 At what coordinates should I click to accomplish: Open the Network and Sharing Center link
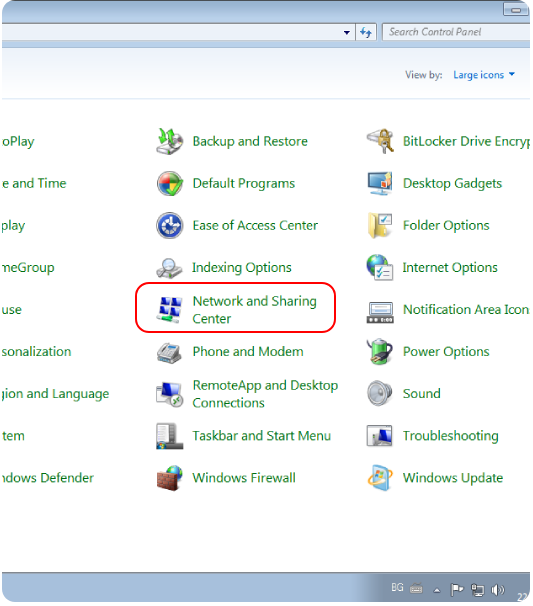click(x=254, y=310)
